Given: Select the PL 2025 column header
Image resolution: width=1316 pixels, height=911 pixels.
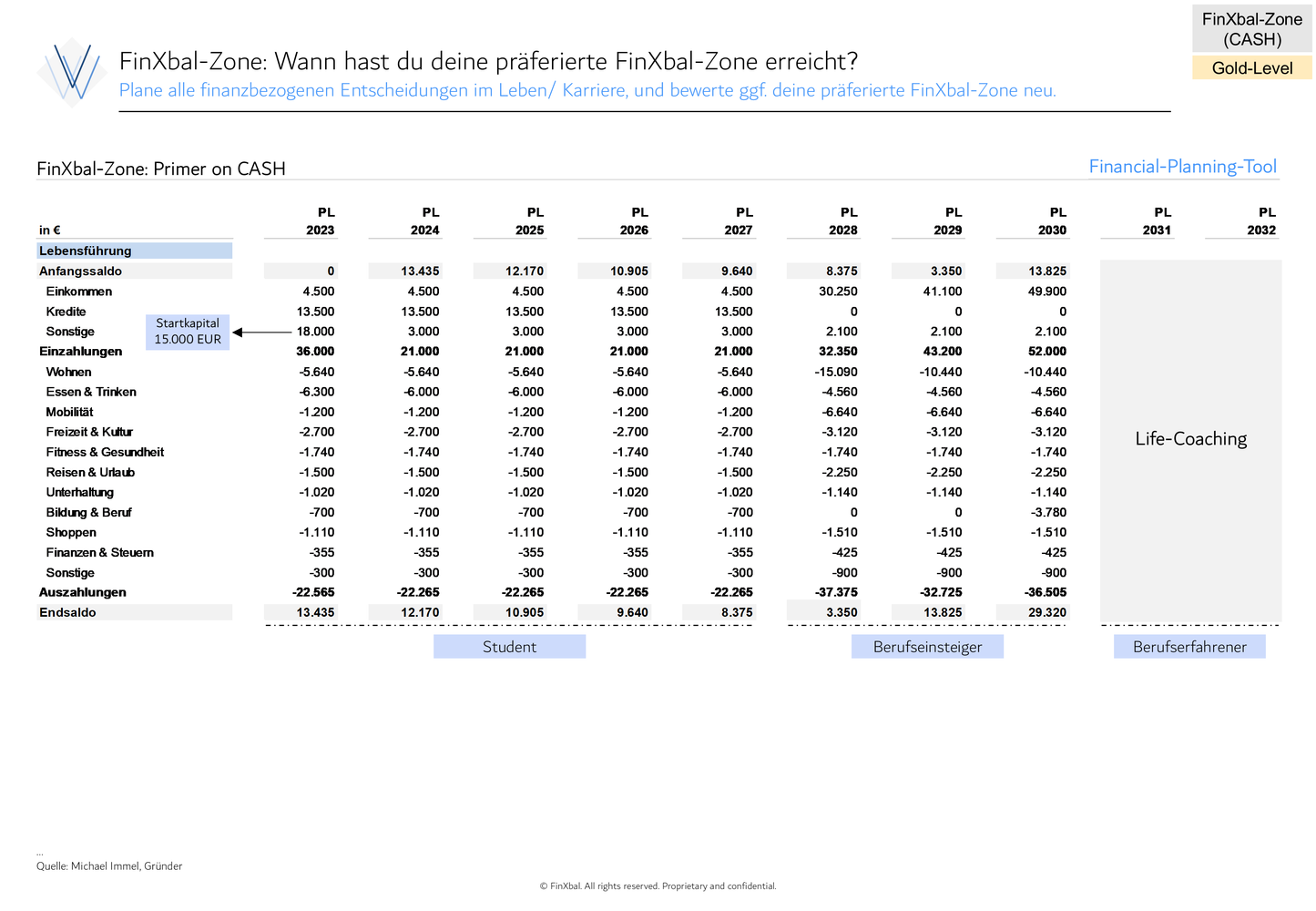Looking at the screenshot, I should point(530,221).
